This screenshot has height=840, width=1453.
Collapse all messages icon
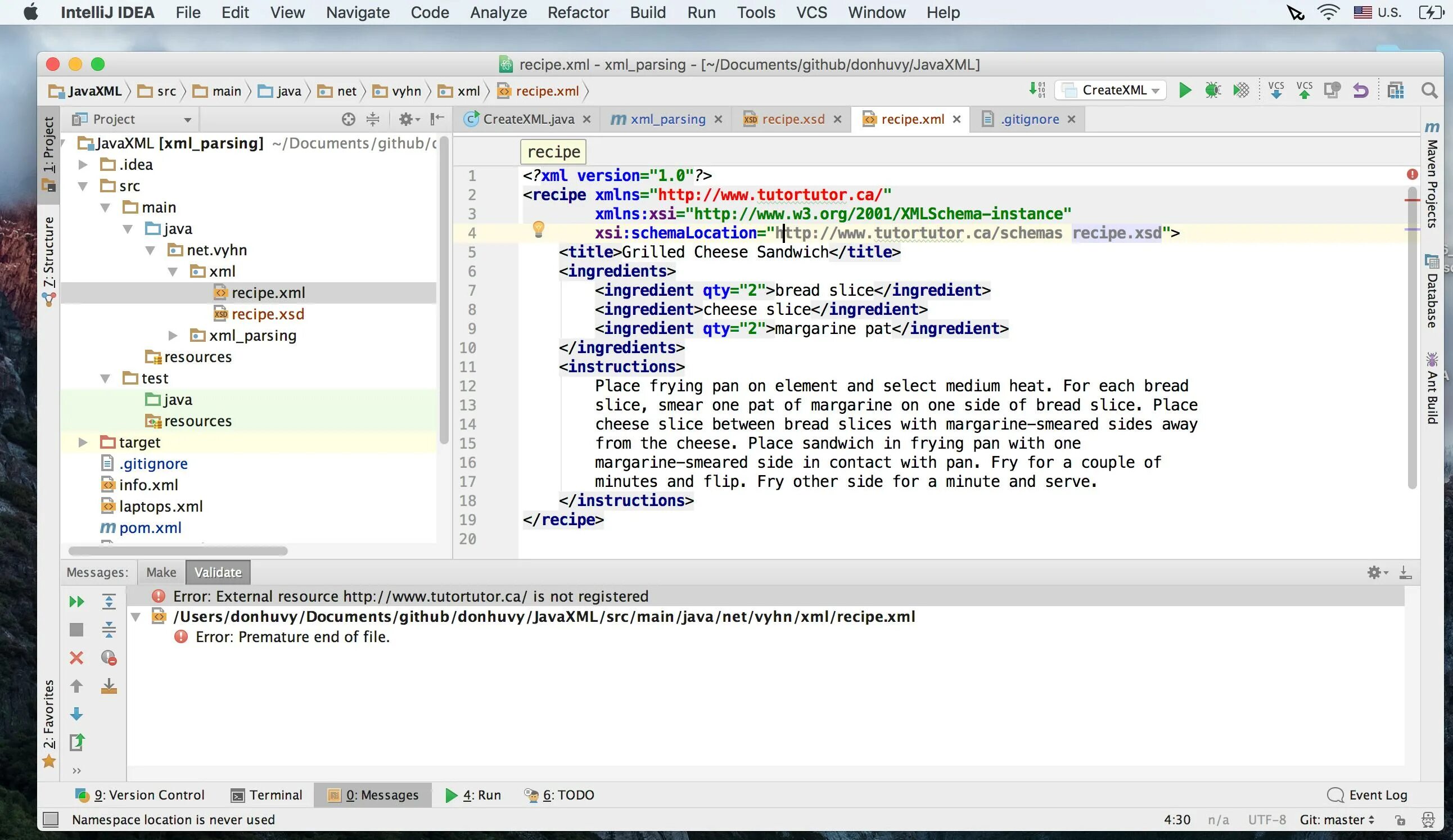coord(109,630)
